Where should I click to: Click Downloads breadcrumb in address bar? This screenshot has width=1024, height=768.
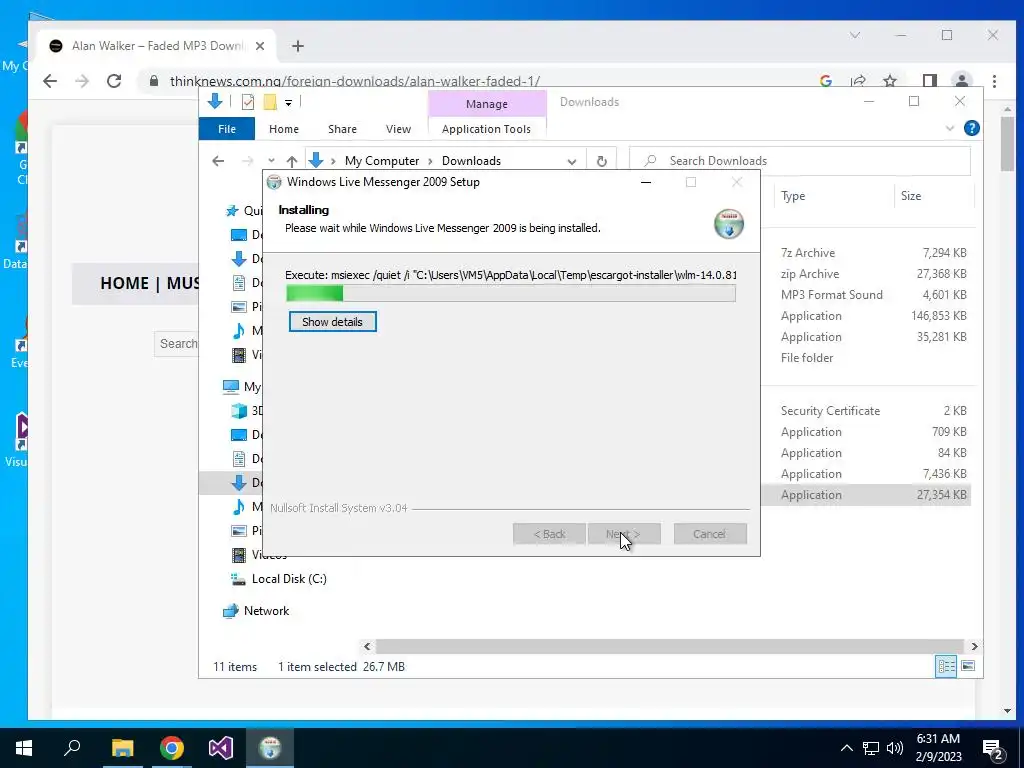[x=471, y=161]
